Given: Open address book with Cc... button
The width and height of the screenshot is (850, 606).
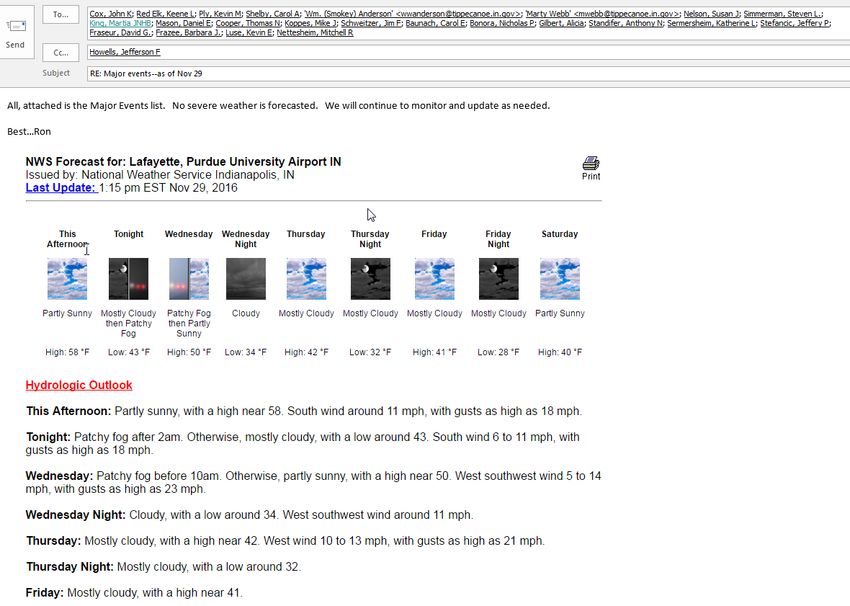Looking at the screenshot, I should pyautogui.click(x=61, y=53).
